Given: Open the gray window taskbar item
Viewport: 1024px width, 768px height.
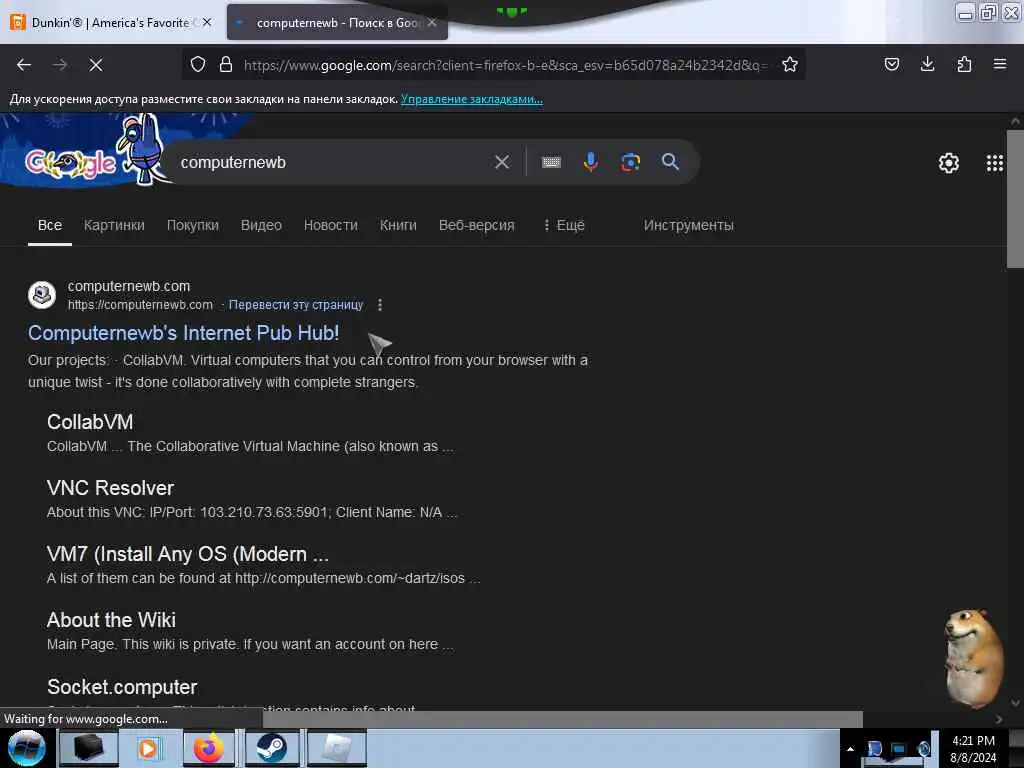Looking at the screenshot, I should (336, 748).
